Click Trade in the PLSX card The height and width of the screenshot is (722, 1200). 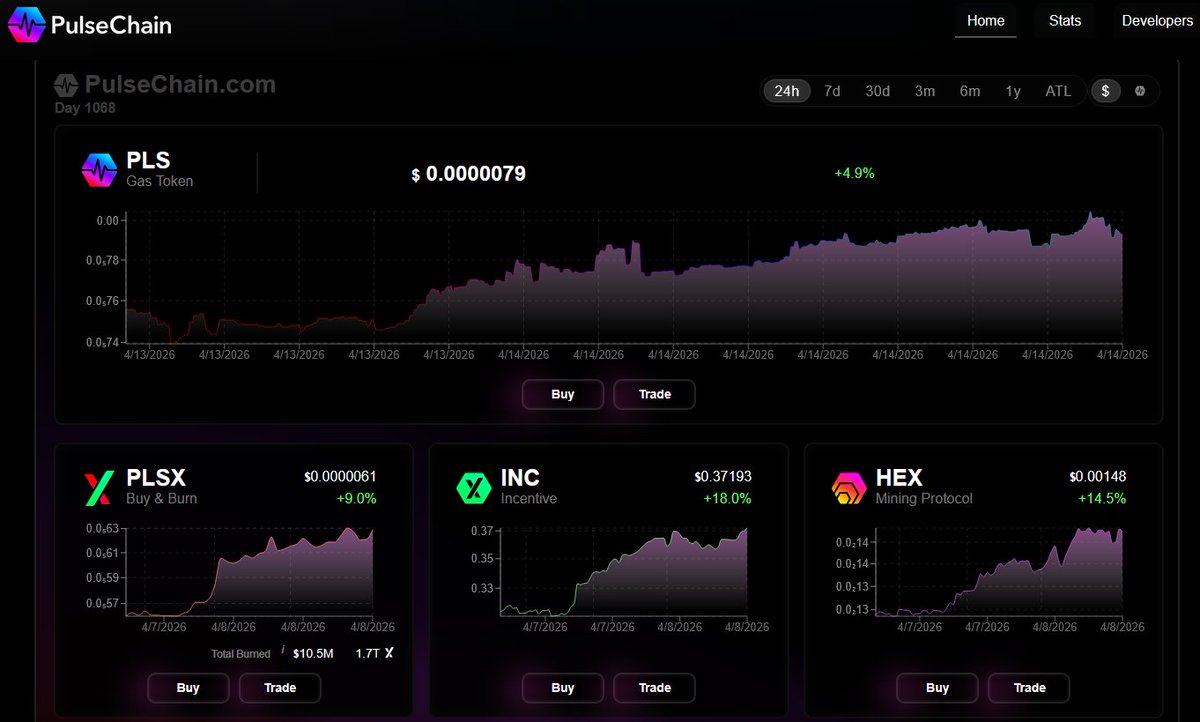pyautogui.click(x=280, y=688)
